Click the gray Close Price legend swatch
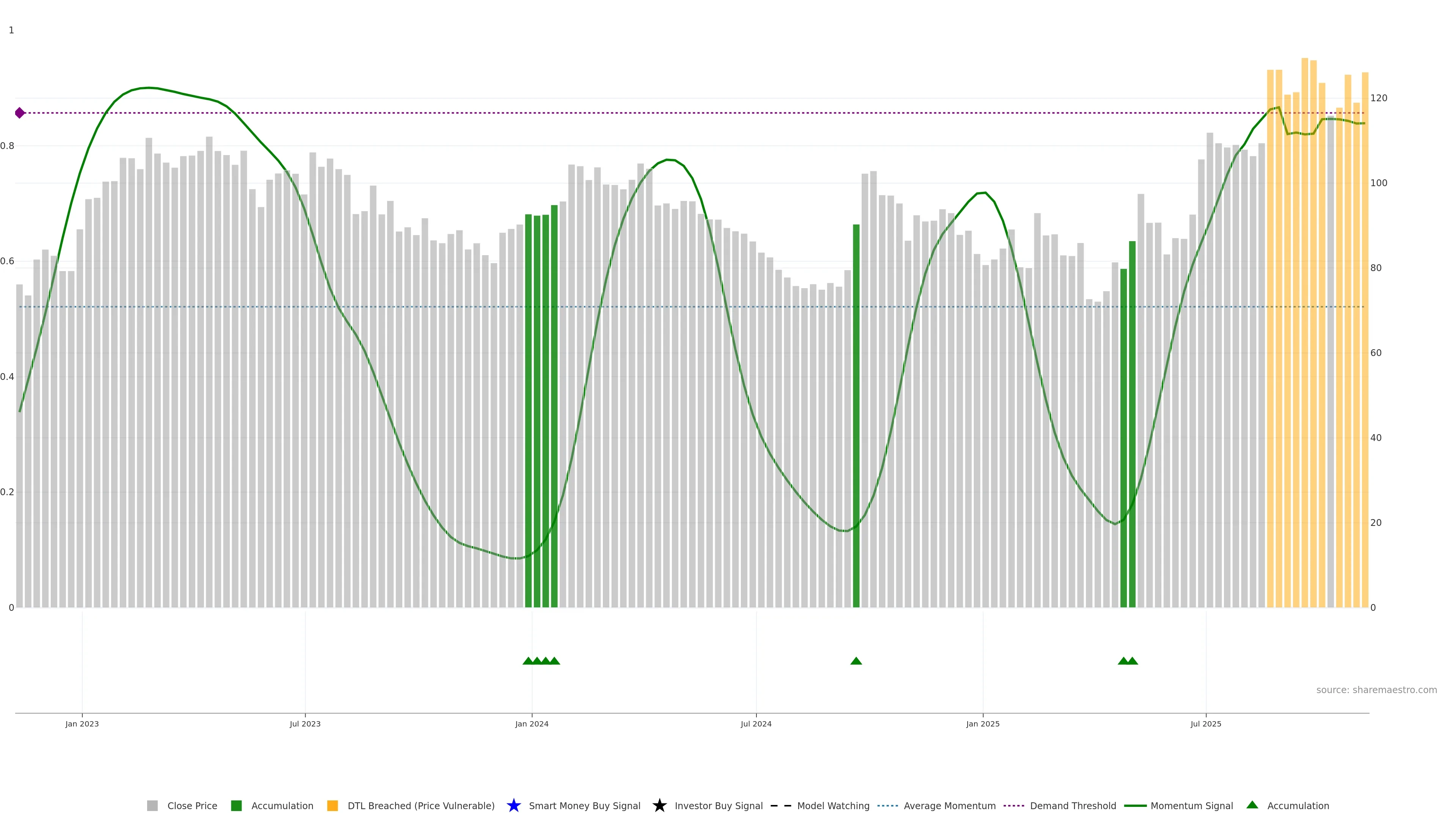Screen dimensions: 1456x819 tap(152, 806)
